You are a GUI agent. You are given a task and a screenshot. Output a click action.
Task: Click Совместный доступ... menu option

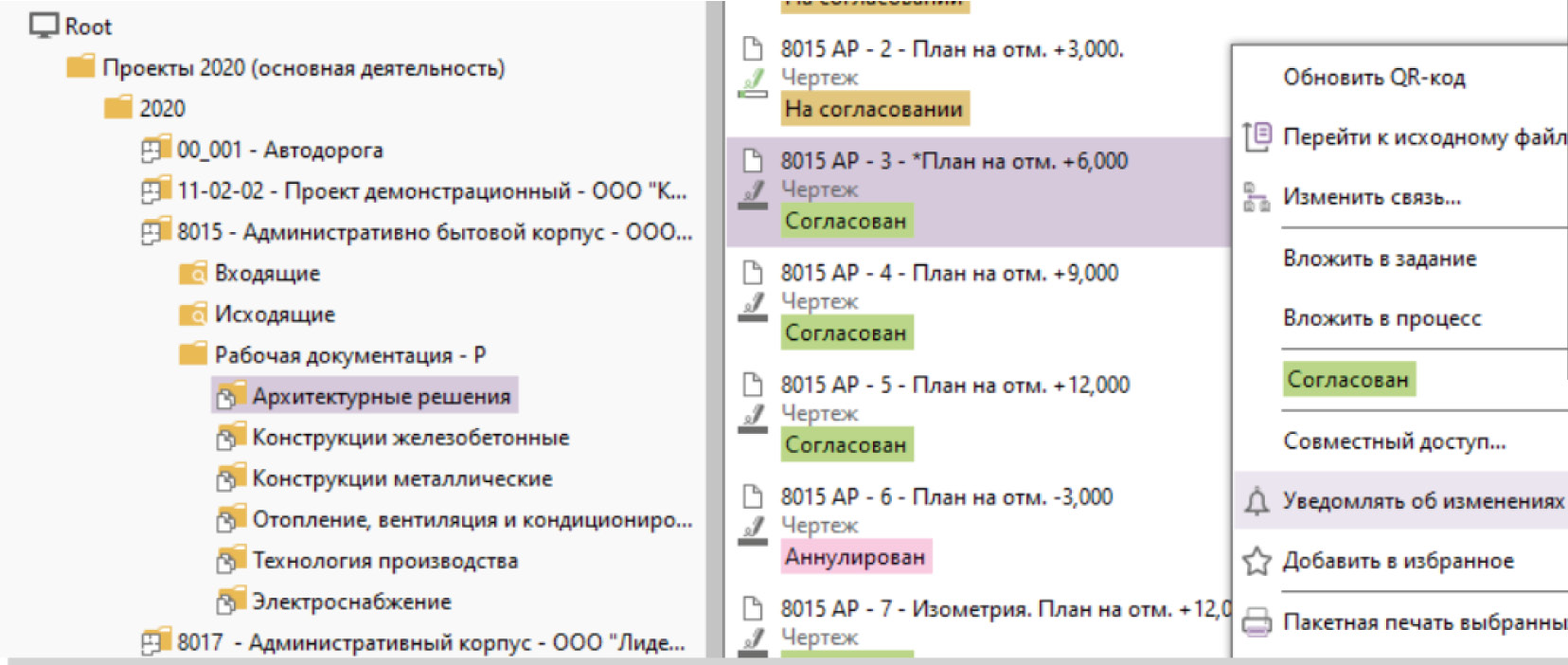1394,440
